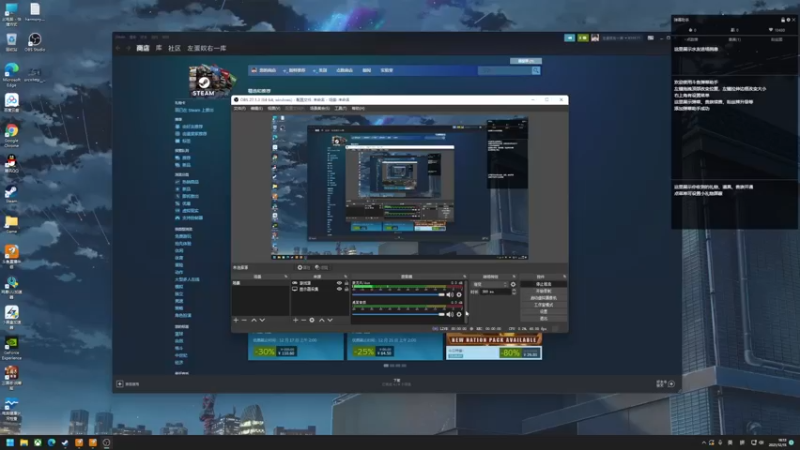Adjust desktop audio volume slider

pyautogui.click(x=398, y=294)
